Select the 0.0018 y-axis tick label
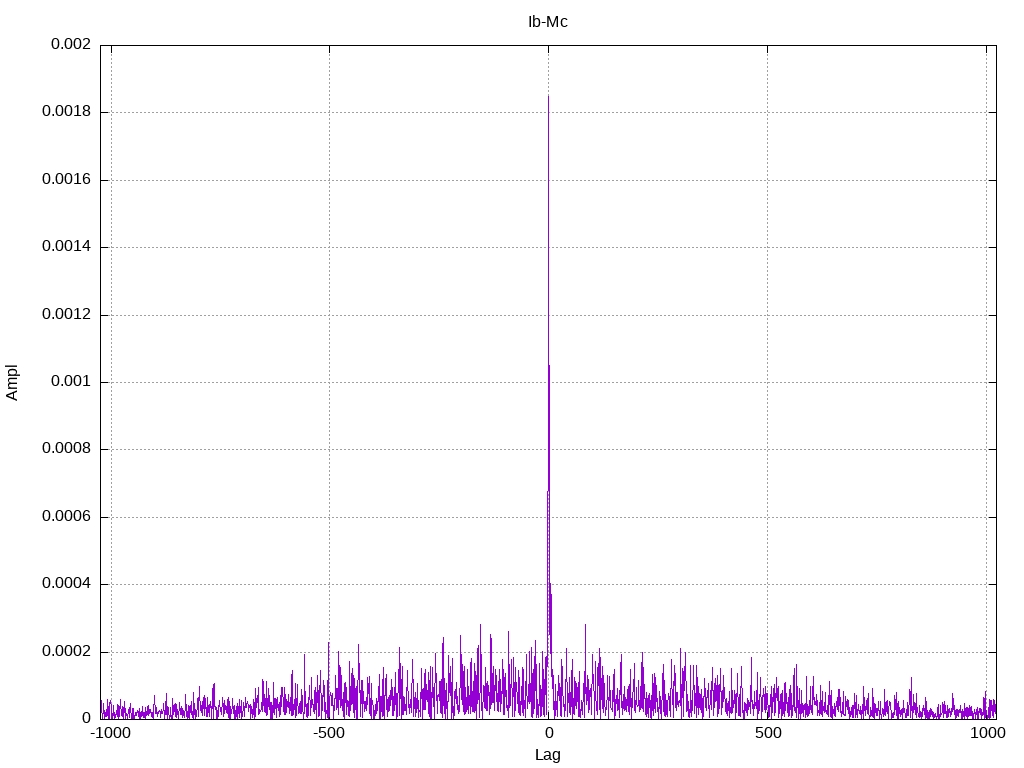Image resolution: width=1024 pixels, height=768 pixels. pyautogui.click(x=66, y=112)
